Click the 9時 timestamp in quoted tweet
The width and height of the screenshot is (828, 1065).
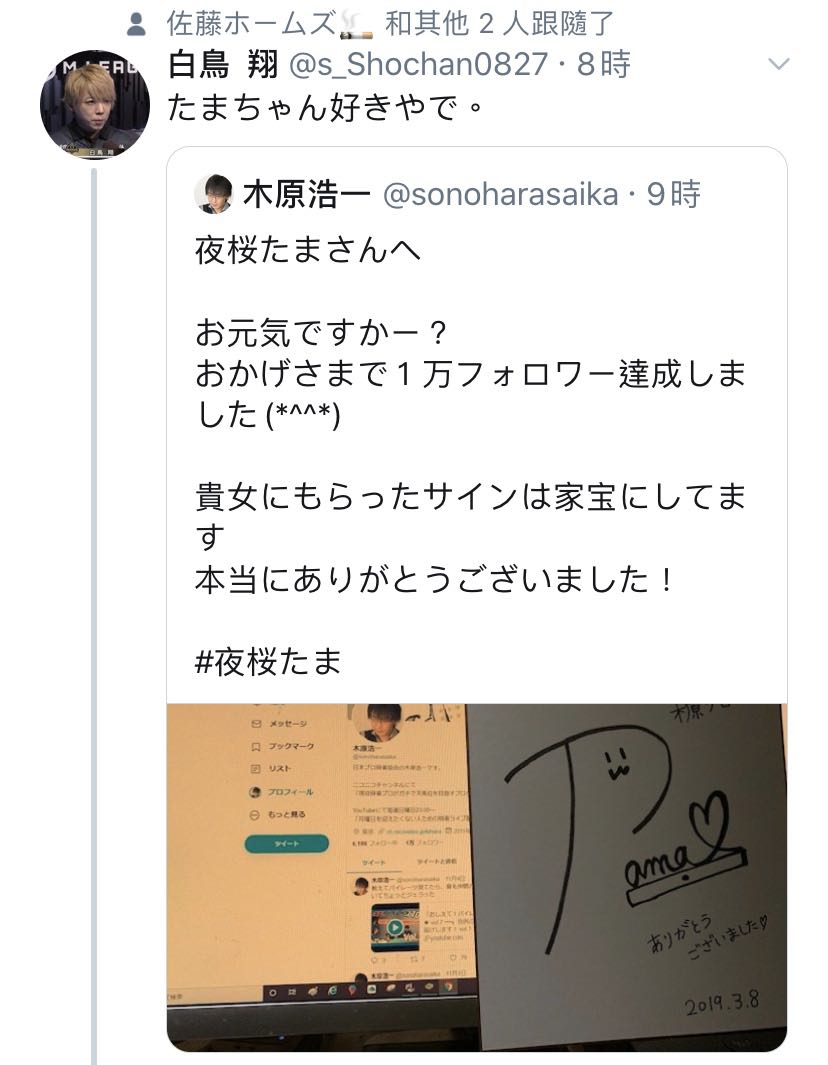tap(674, 195)
